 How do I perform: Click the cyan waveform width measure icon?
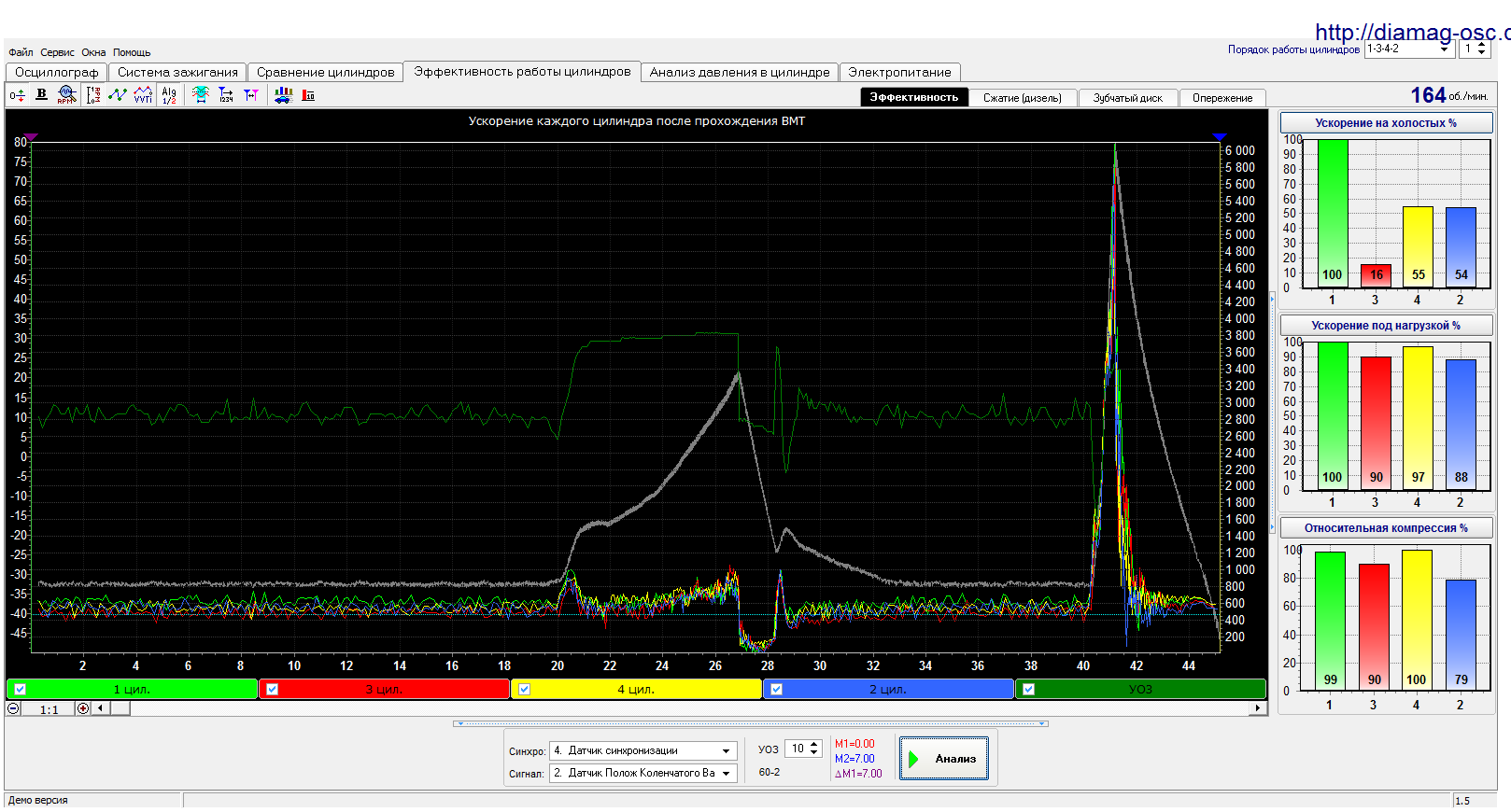click(x=200, y=95)
